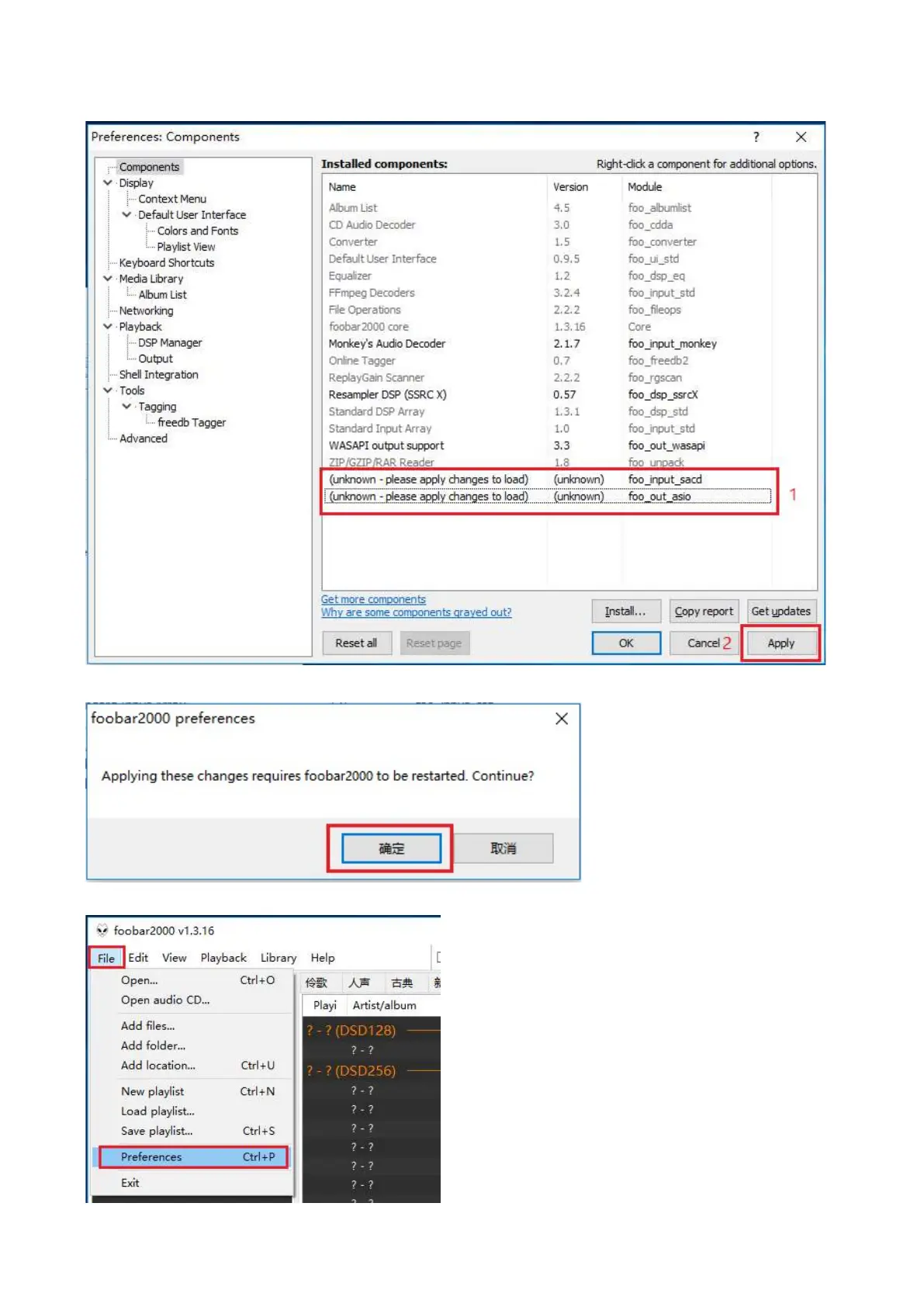Screen dimensions: 924x1307
Task: Select the Album List component row
Action: (547, 208)
